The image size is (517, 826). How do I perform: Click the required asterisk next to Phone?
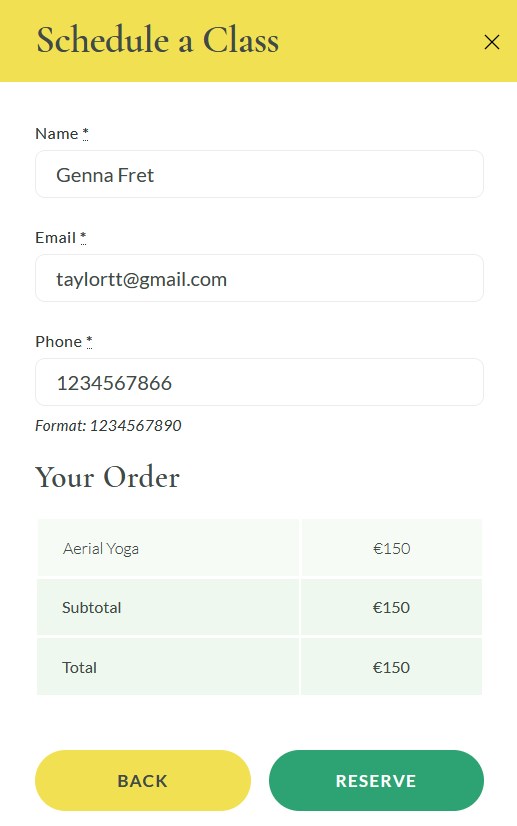89,341
